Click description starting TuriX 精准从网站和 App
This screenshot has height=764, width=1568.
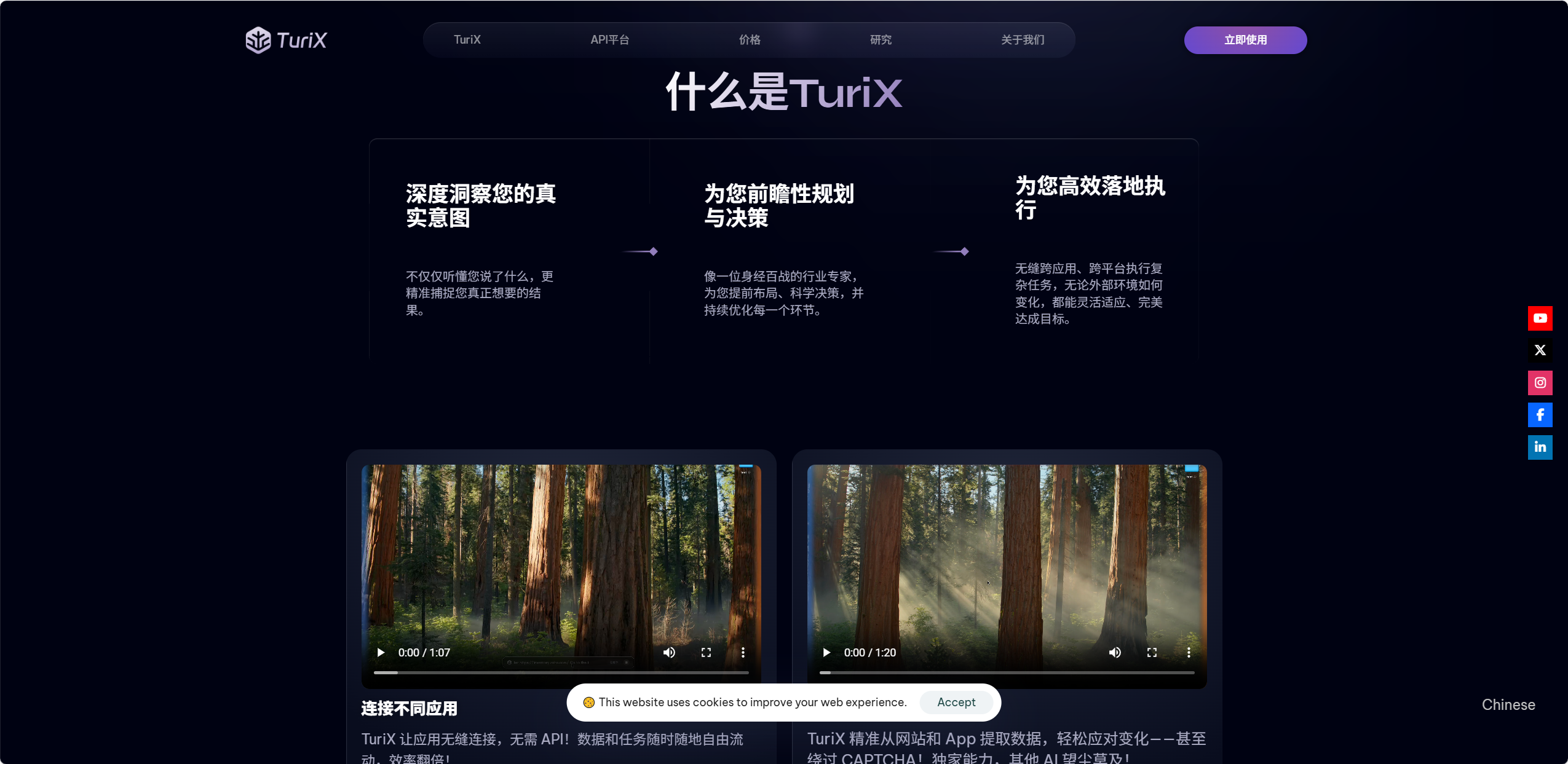coord(1007,748)
